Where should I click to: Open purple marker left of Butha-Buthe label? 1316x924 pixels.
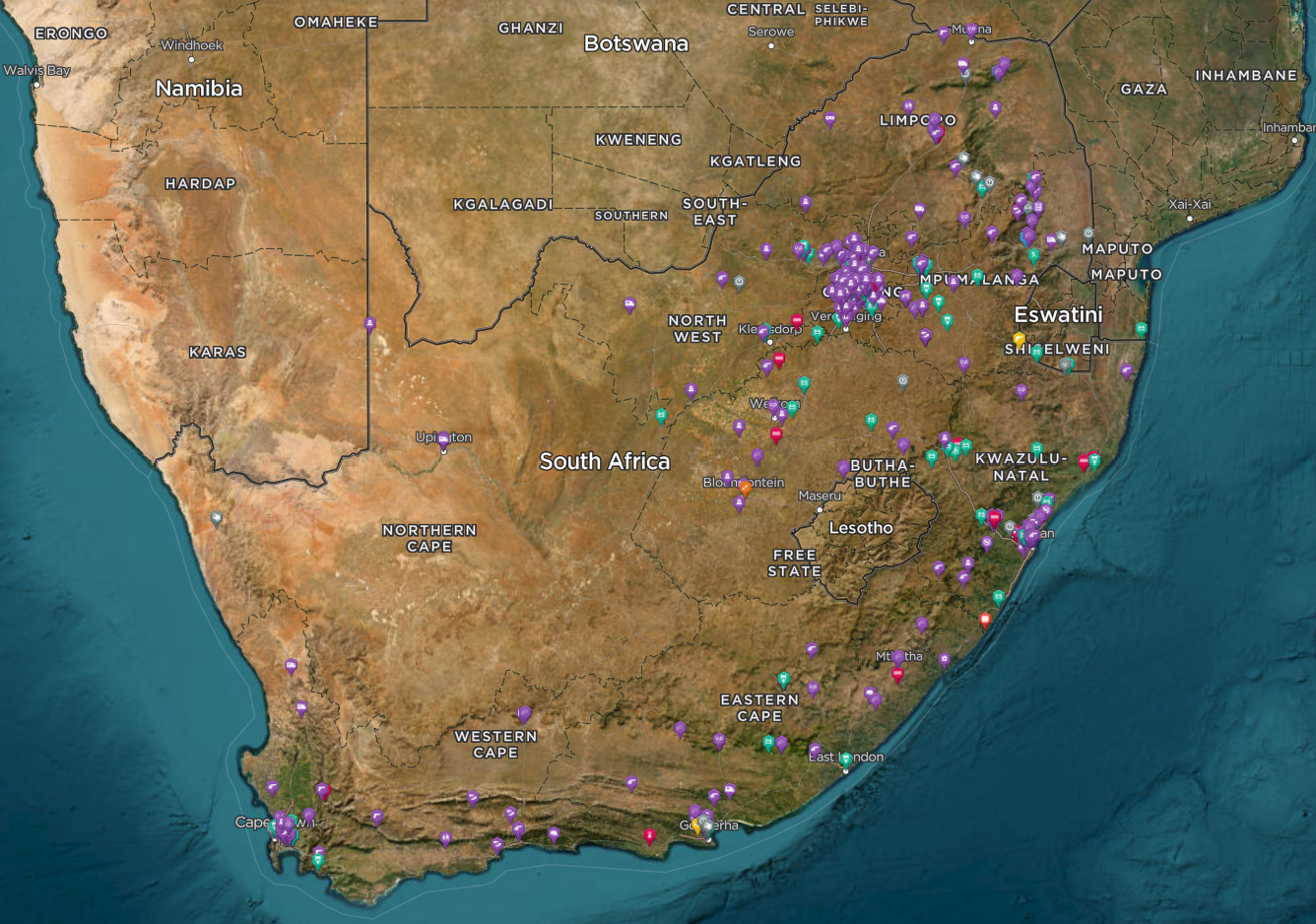coord(844,468)
